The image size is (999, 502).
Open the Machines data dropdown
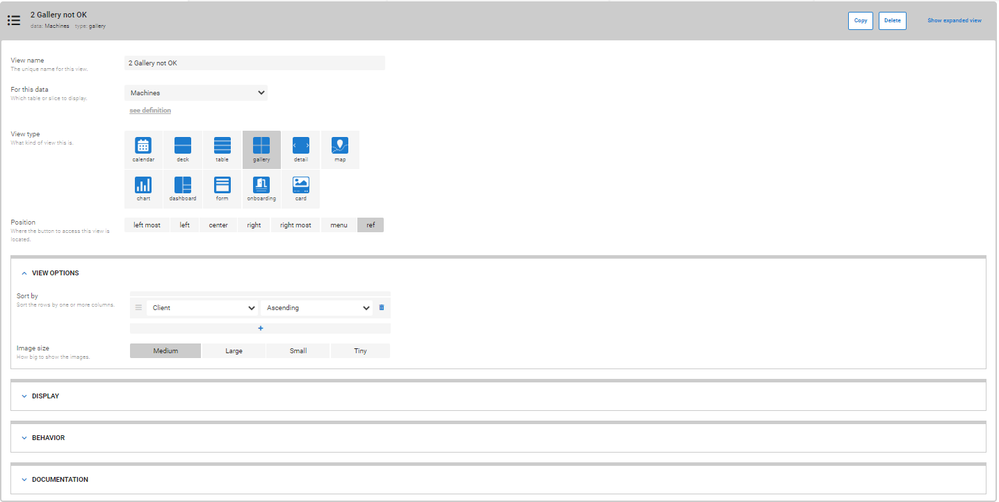pyautogui.click(x=196, y=93)
